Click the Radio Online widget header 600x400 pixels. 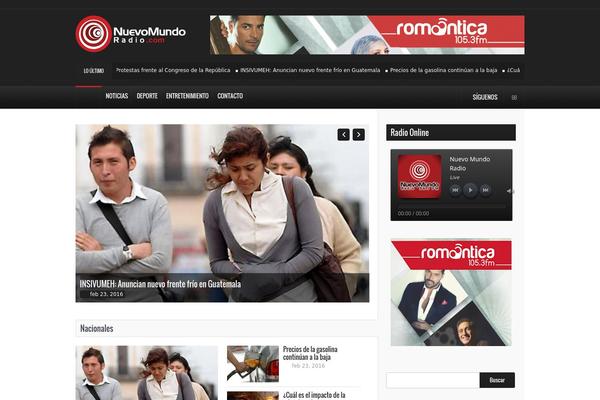tap(451, 132)
